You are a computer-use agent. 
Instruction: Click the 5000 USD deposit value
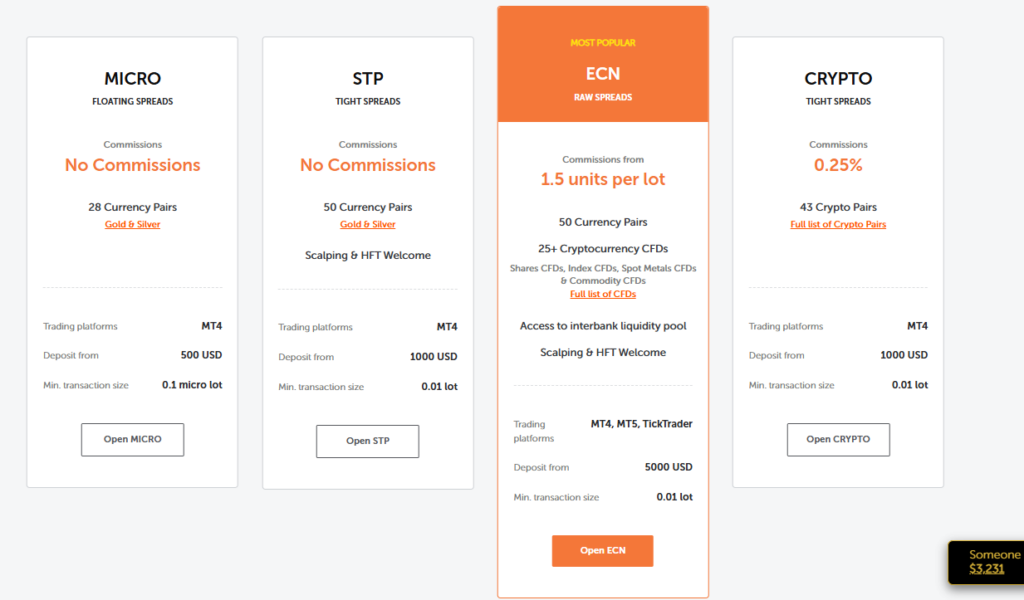668,467
